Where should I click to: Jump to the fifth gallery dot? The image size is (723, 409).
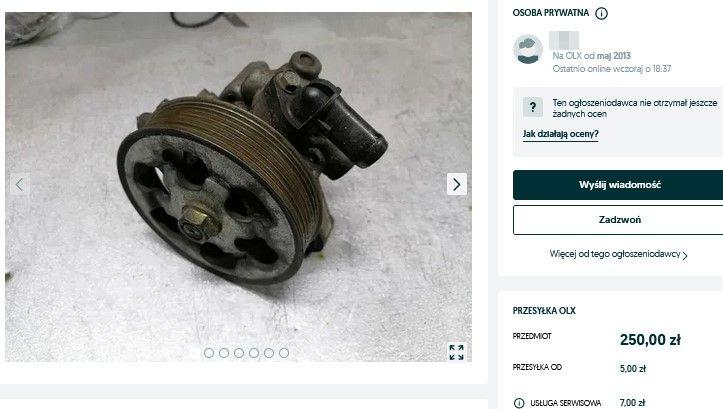click(269, 353)
